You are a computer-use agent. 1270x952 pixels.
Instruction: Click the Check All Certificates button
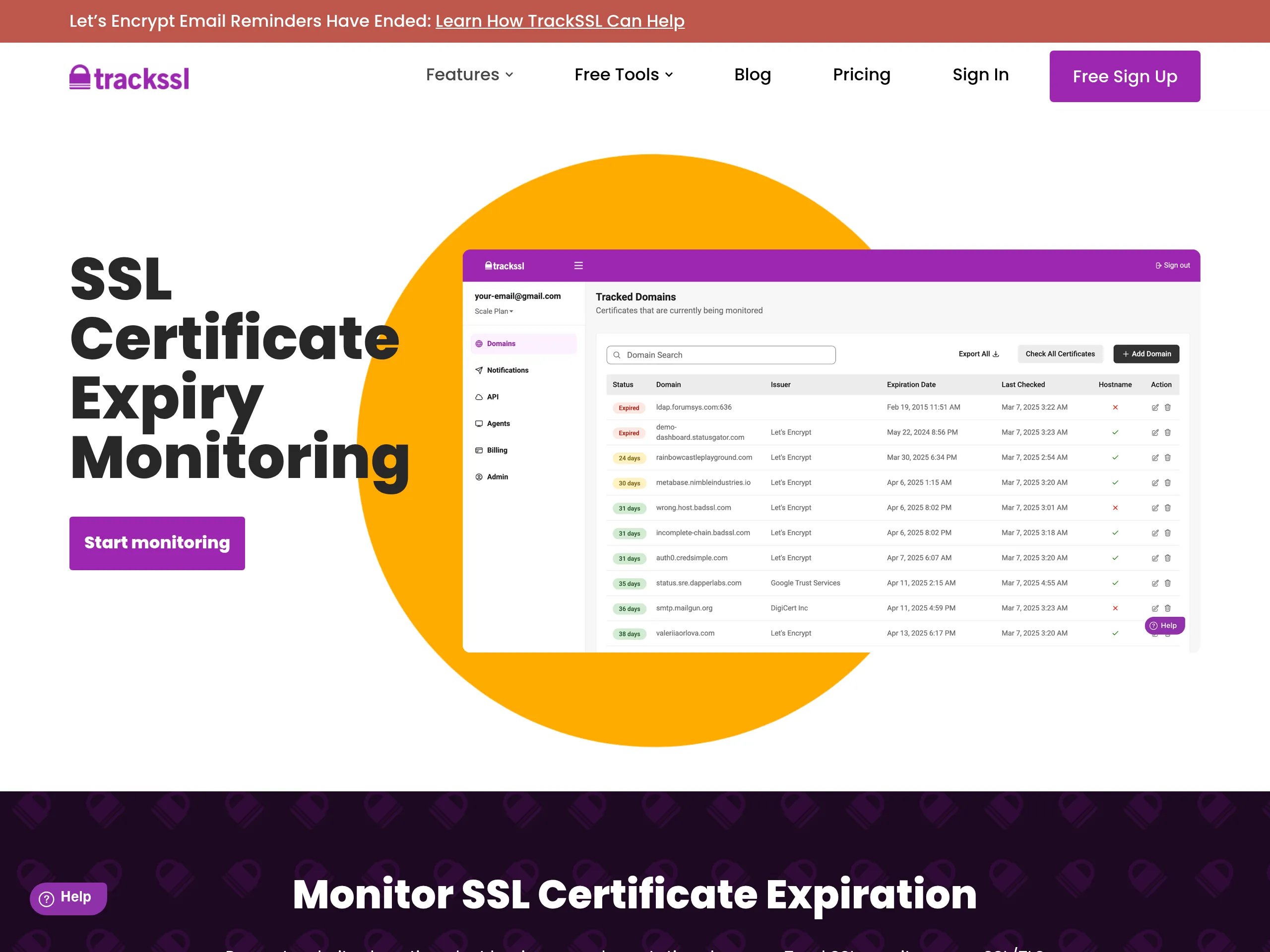(x=1060, y=354)
